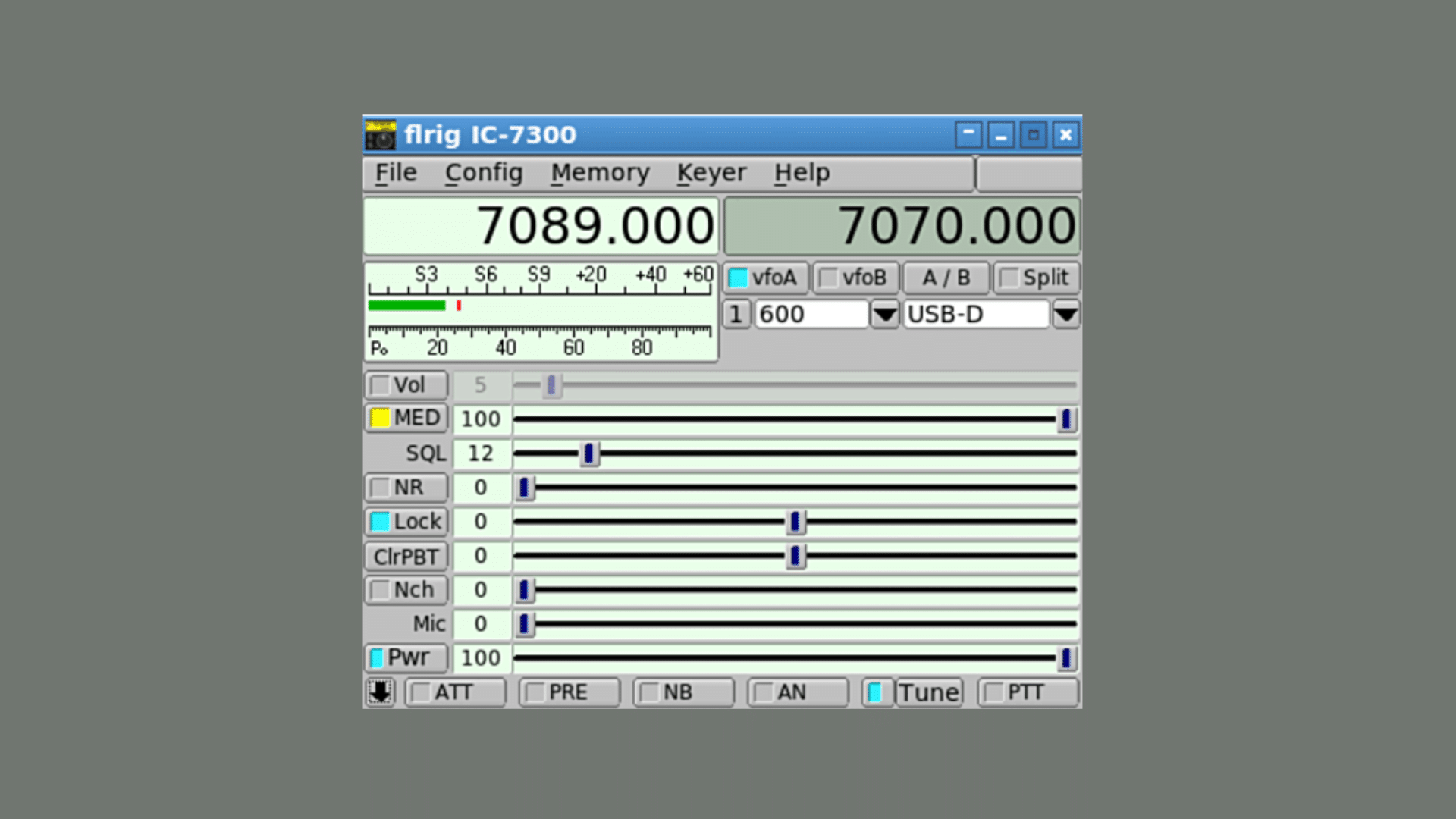Open the File menu
Viewport: 1456px width, 819px height.
click(x=396, y=173)
